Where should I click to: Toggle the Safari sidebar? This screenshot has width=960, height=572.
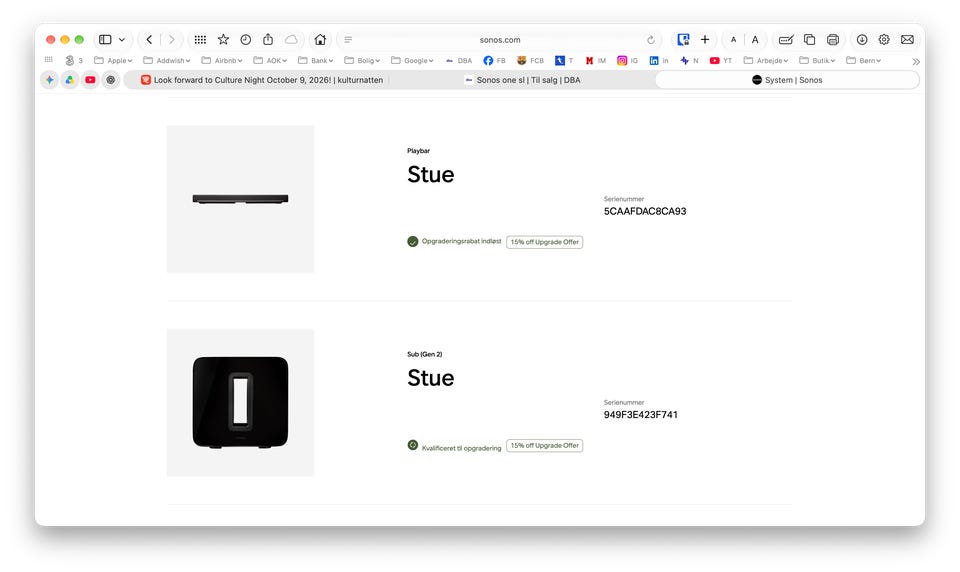click(105, 40)
